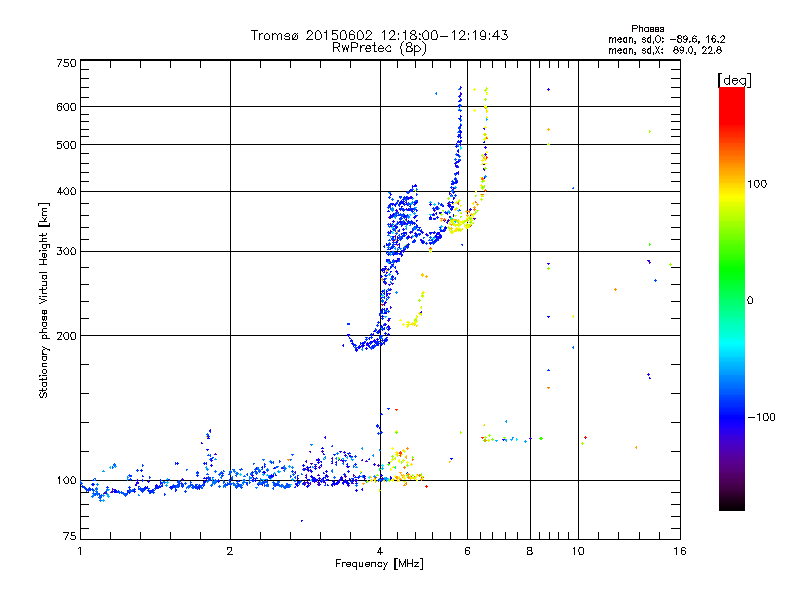Click the 'Frequency [MHz]' axis label

click(379, 564)
